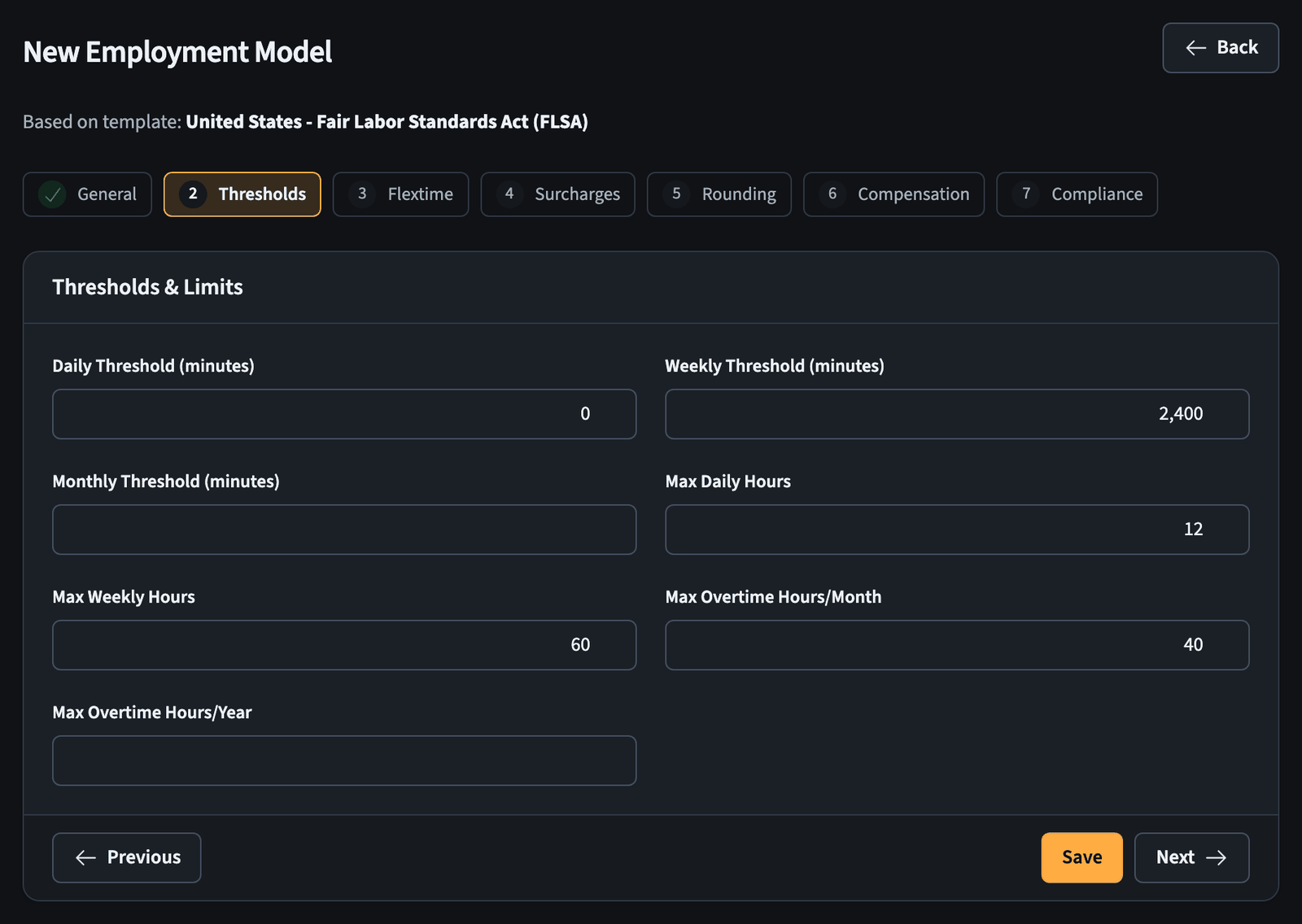Screen dimensions: 1302x924
Task: Edit the Weekly Threshold minutes field
Action: [x=957, y=414]
